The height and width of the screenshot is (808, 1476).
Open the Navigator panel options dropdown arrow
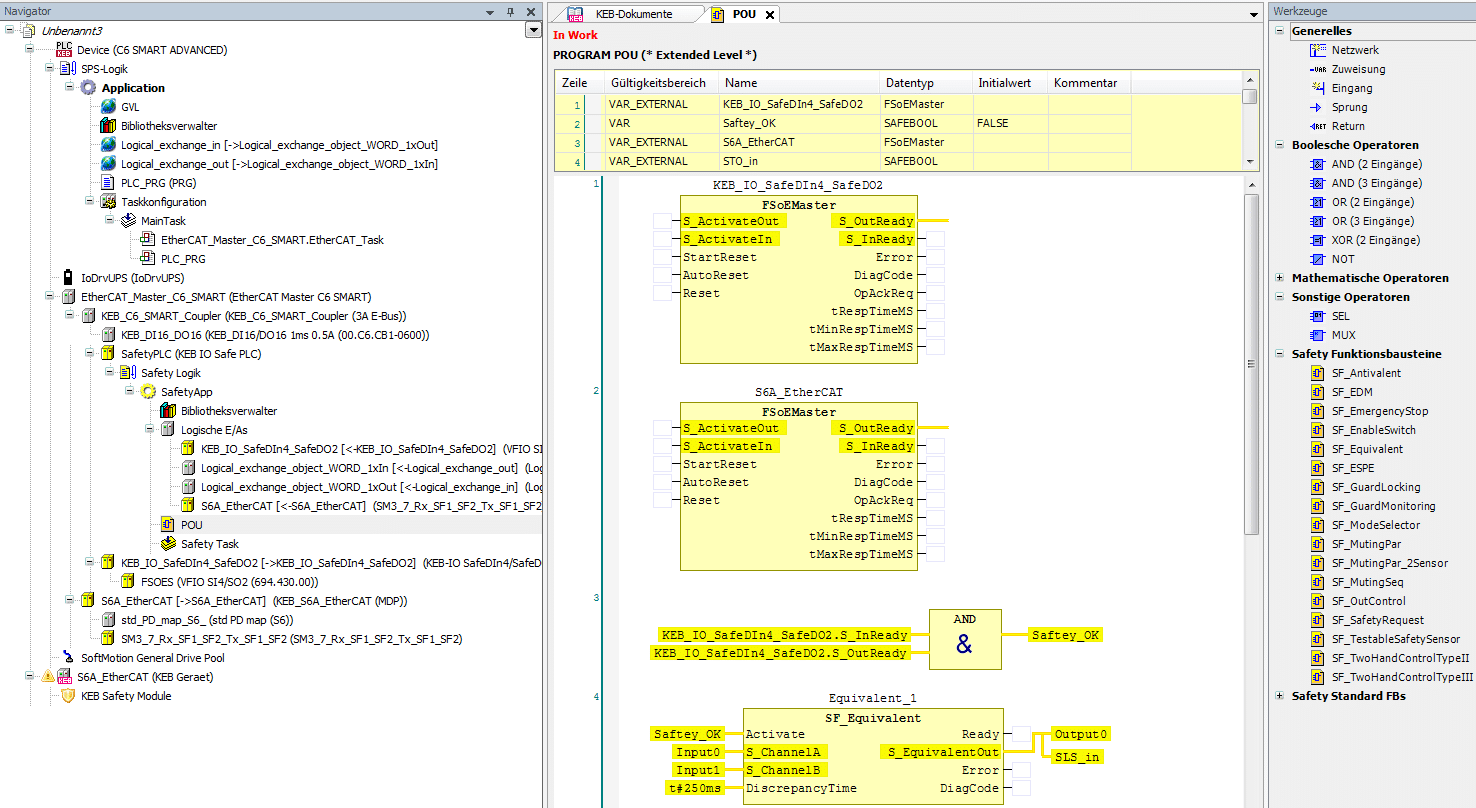490,12
